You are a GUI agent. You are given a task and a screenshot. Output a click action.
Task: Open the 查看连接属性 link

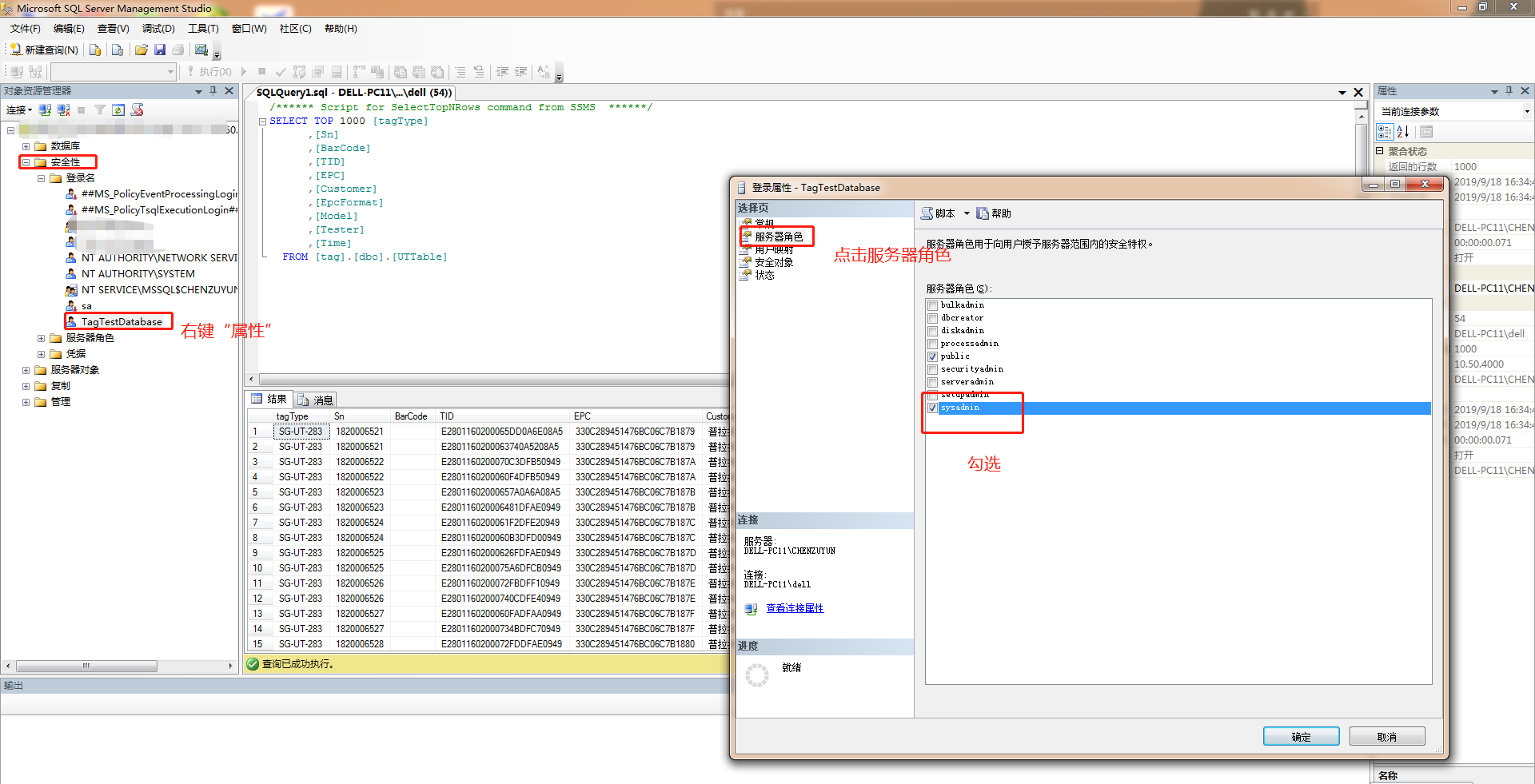tap(795, 608)
